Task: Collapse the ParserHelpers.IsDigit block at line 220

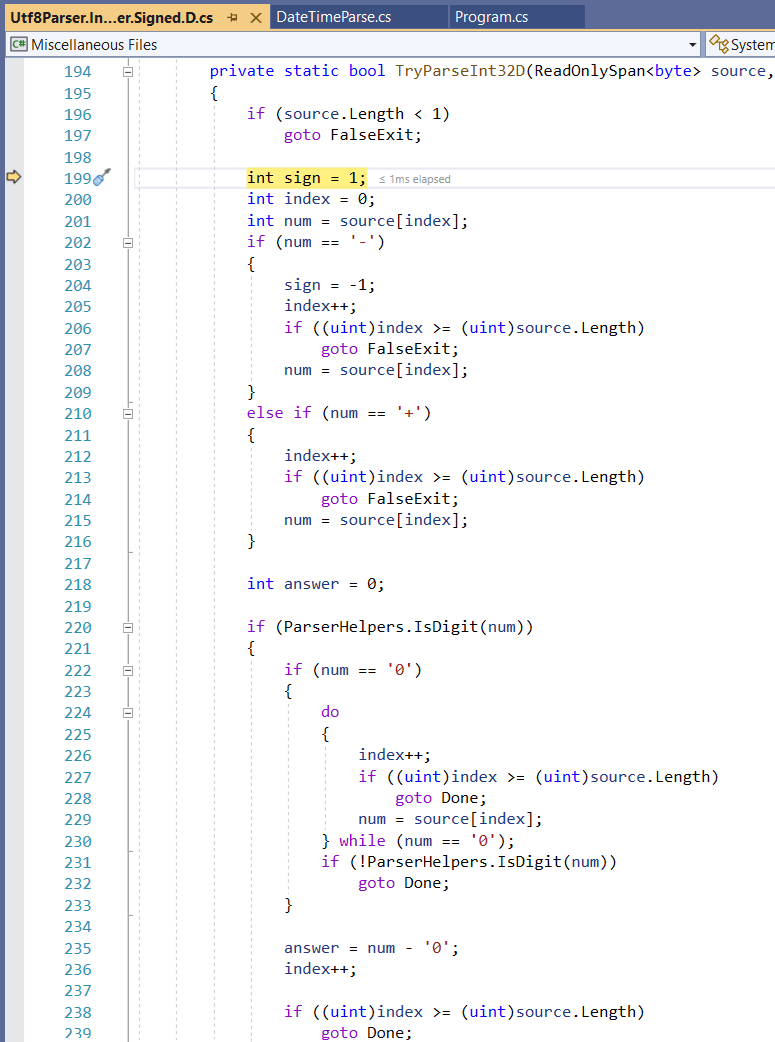Action: point(128,627)
